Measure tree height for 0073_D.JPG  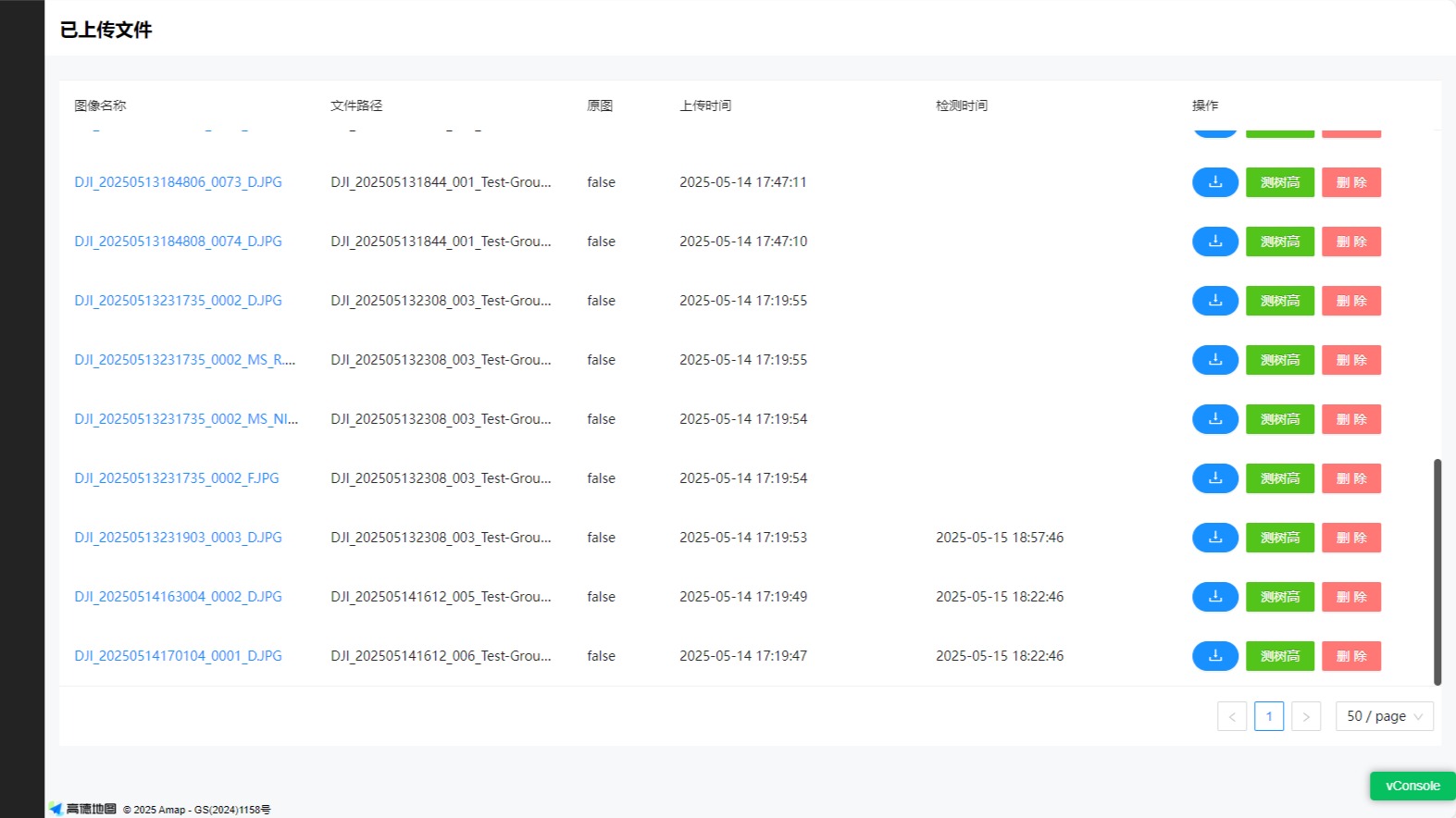pyautogui.click(x=1280, y=182)
